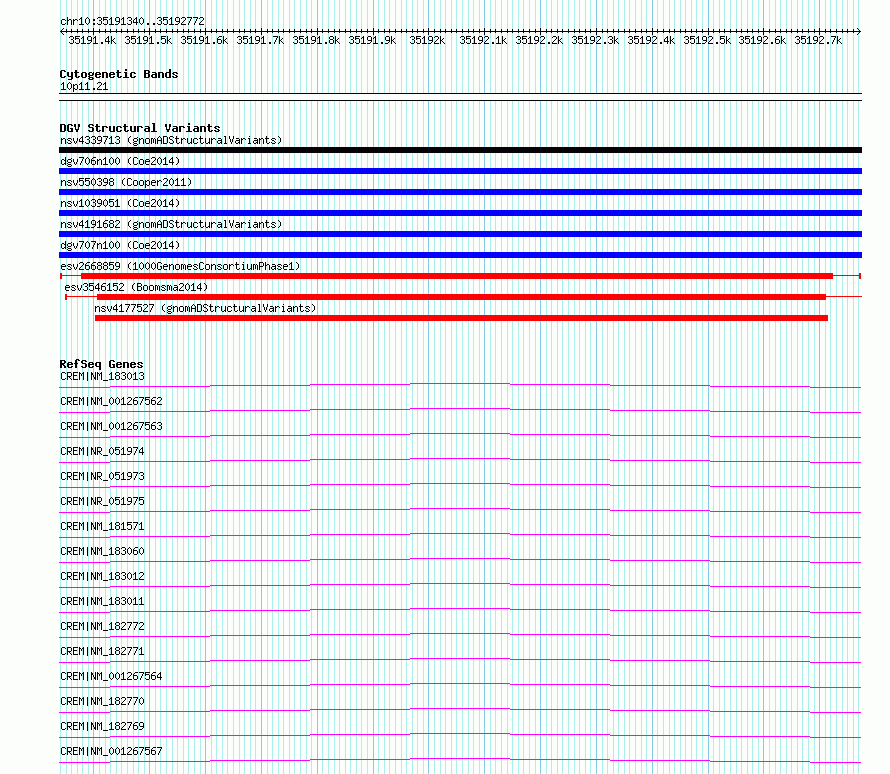Select the blue nsv1039051 variant bar

[x=460, y=213]
